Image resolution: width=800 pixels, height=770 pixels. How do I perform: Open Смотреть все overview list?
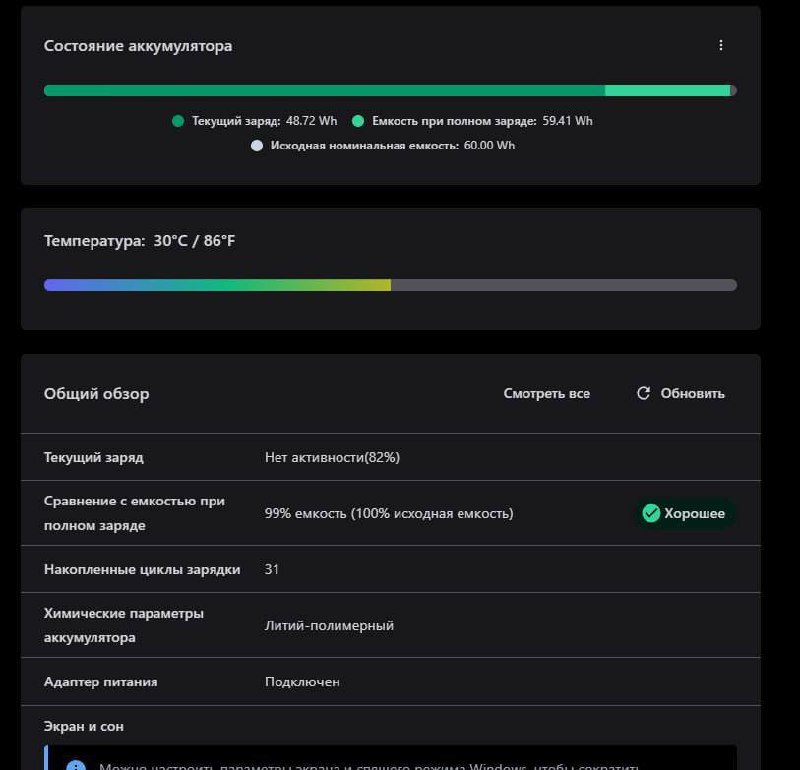click(x=546, y=394)
